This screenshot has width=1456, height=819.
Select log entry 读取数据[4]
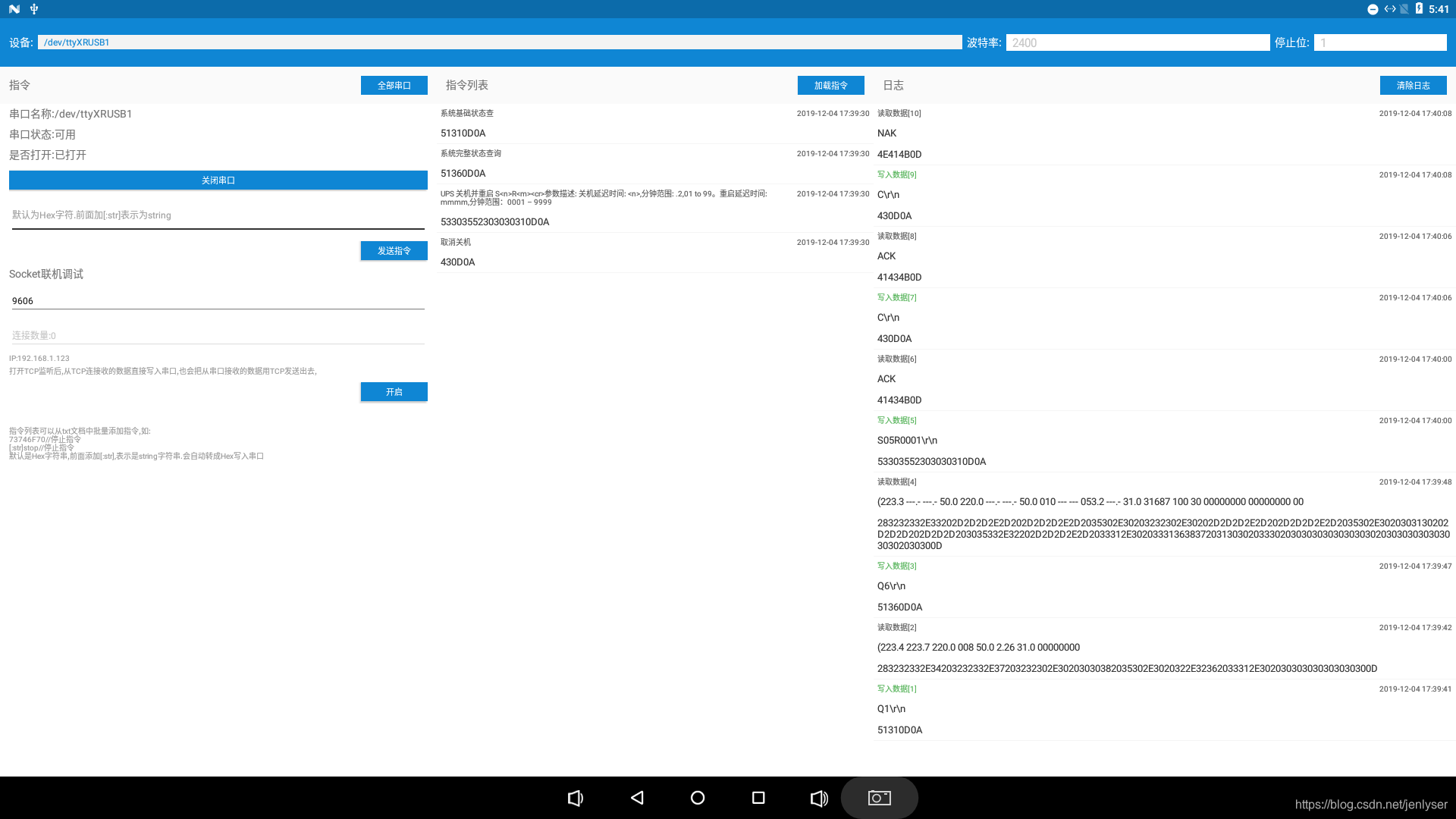click(1165, 514)
